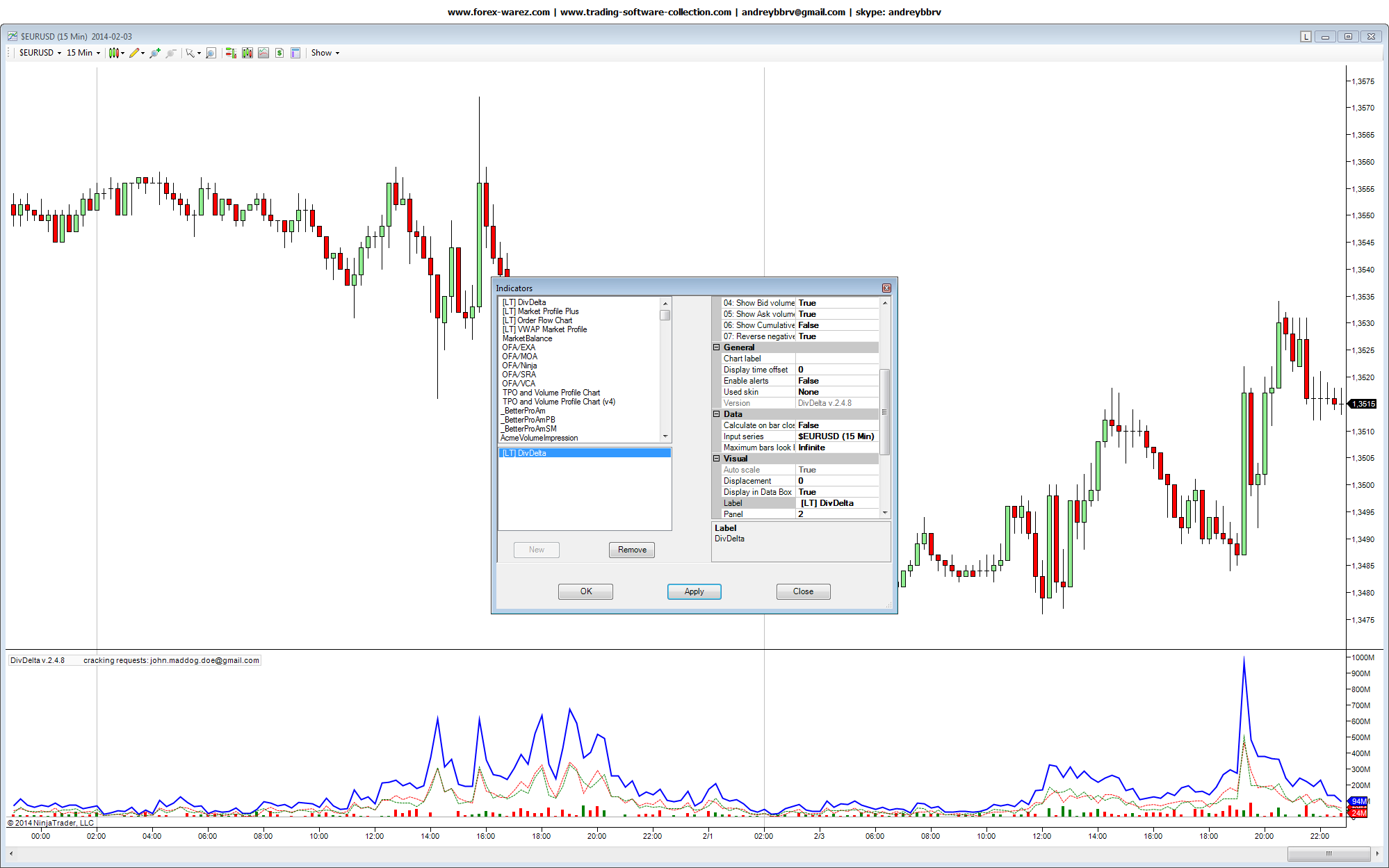Collapse the General property section

pyautogui.click(x=716, y=347)
